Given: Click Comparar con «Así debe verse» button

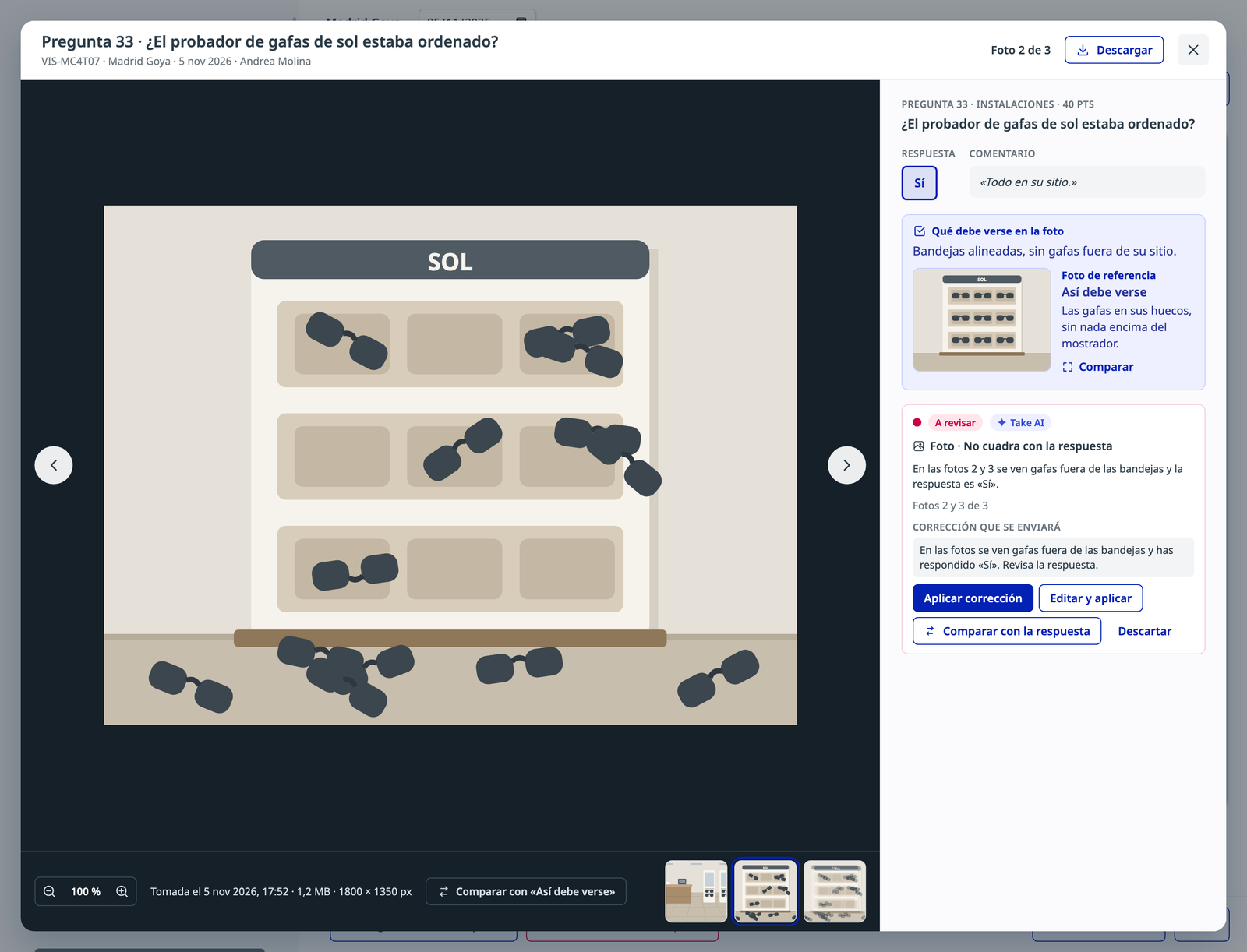Looking at the screenshot, I should [526, 891].
